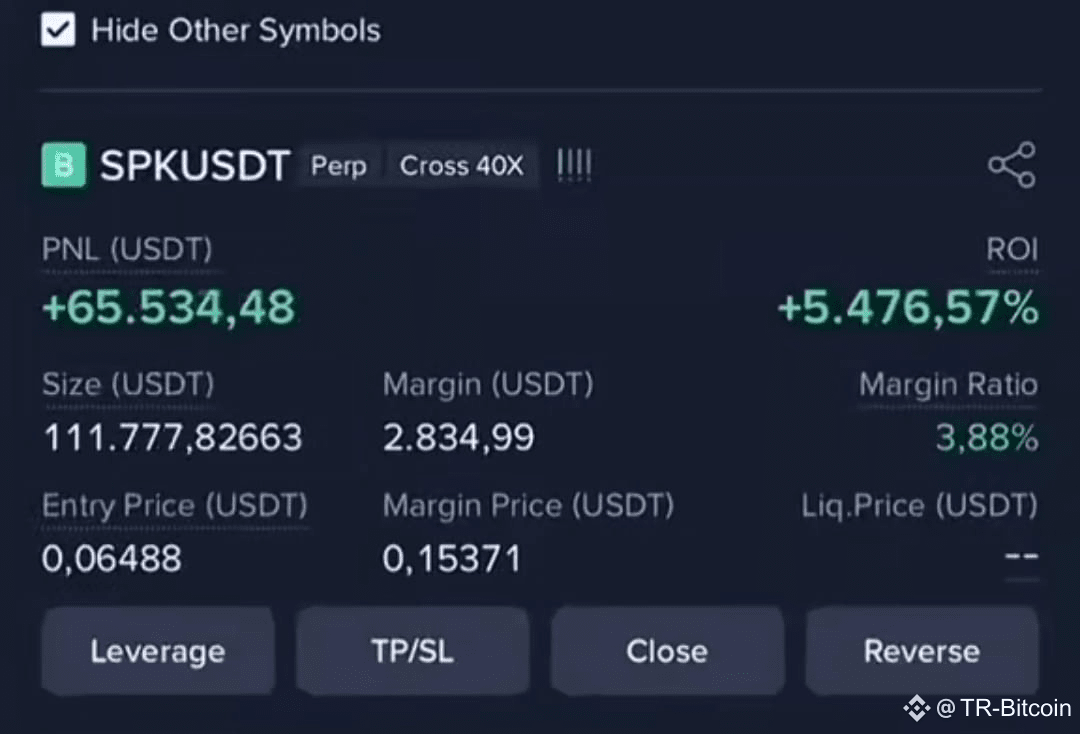The image size is (1080, 734).
Task: Click the Entry Price (USDT) label
Action: [x=175, y=505]
